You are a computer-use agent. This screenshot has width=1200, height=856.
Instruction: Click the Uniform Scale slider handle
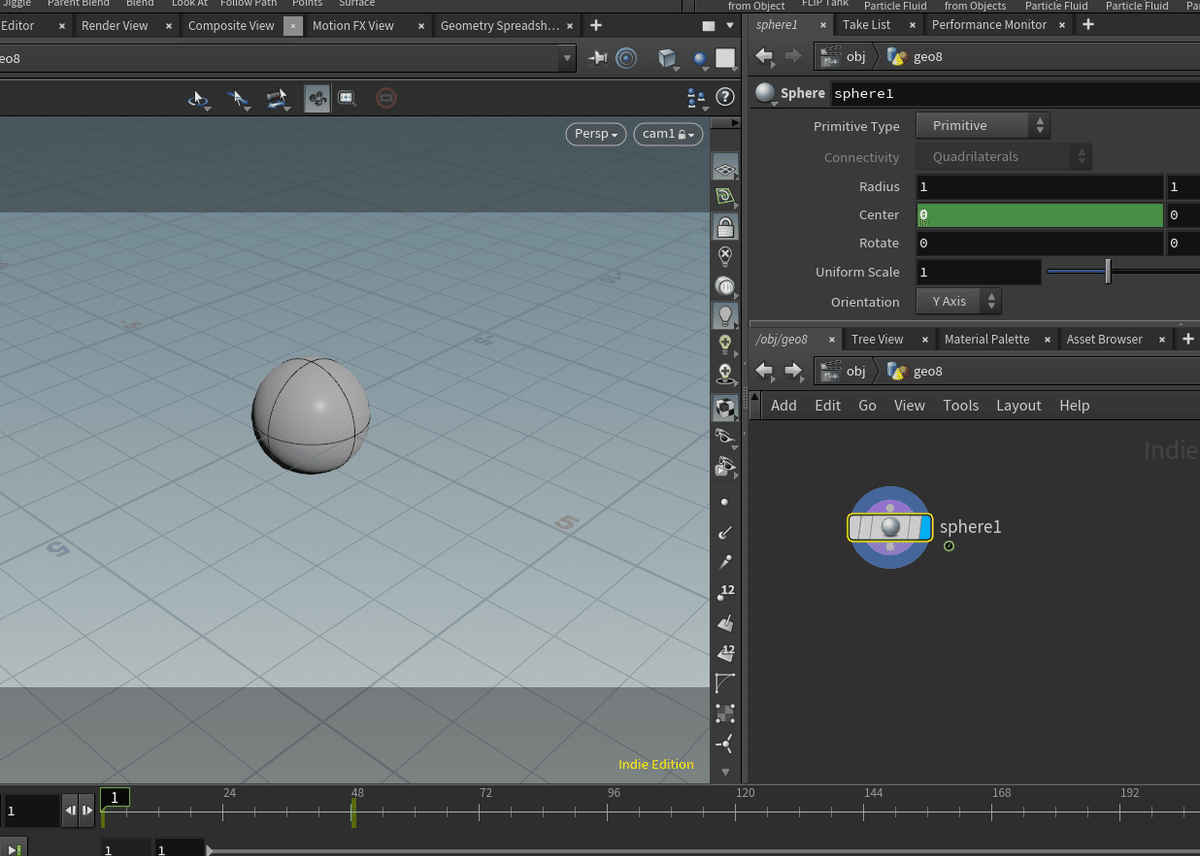pyautogui.click(x=1108, y=272)
